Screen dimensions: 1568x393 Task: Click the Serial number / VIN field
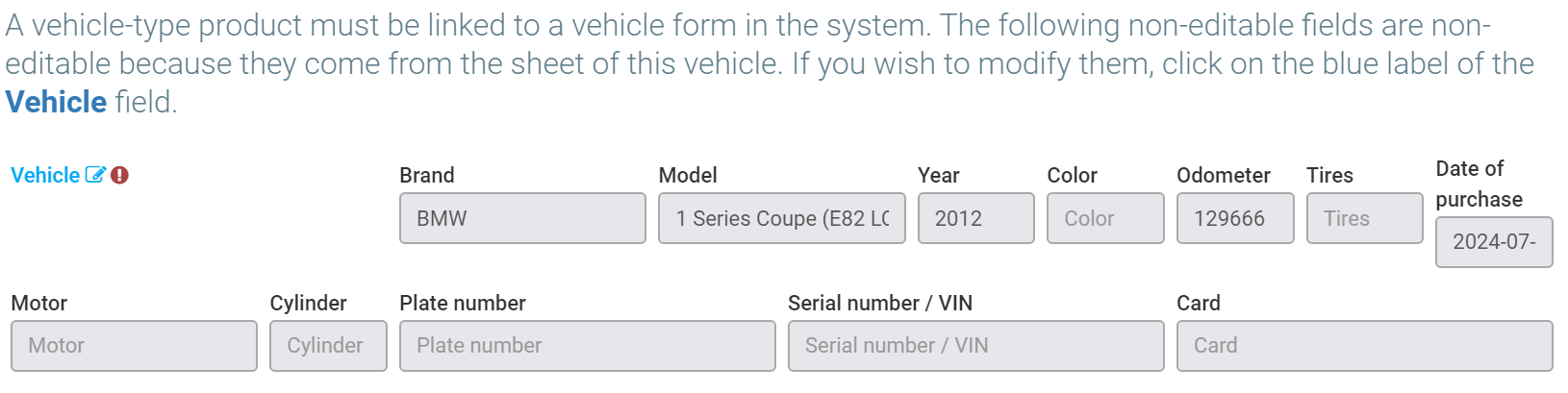(975, 346)
